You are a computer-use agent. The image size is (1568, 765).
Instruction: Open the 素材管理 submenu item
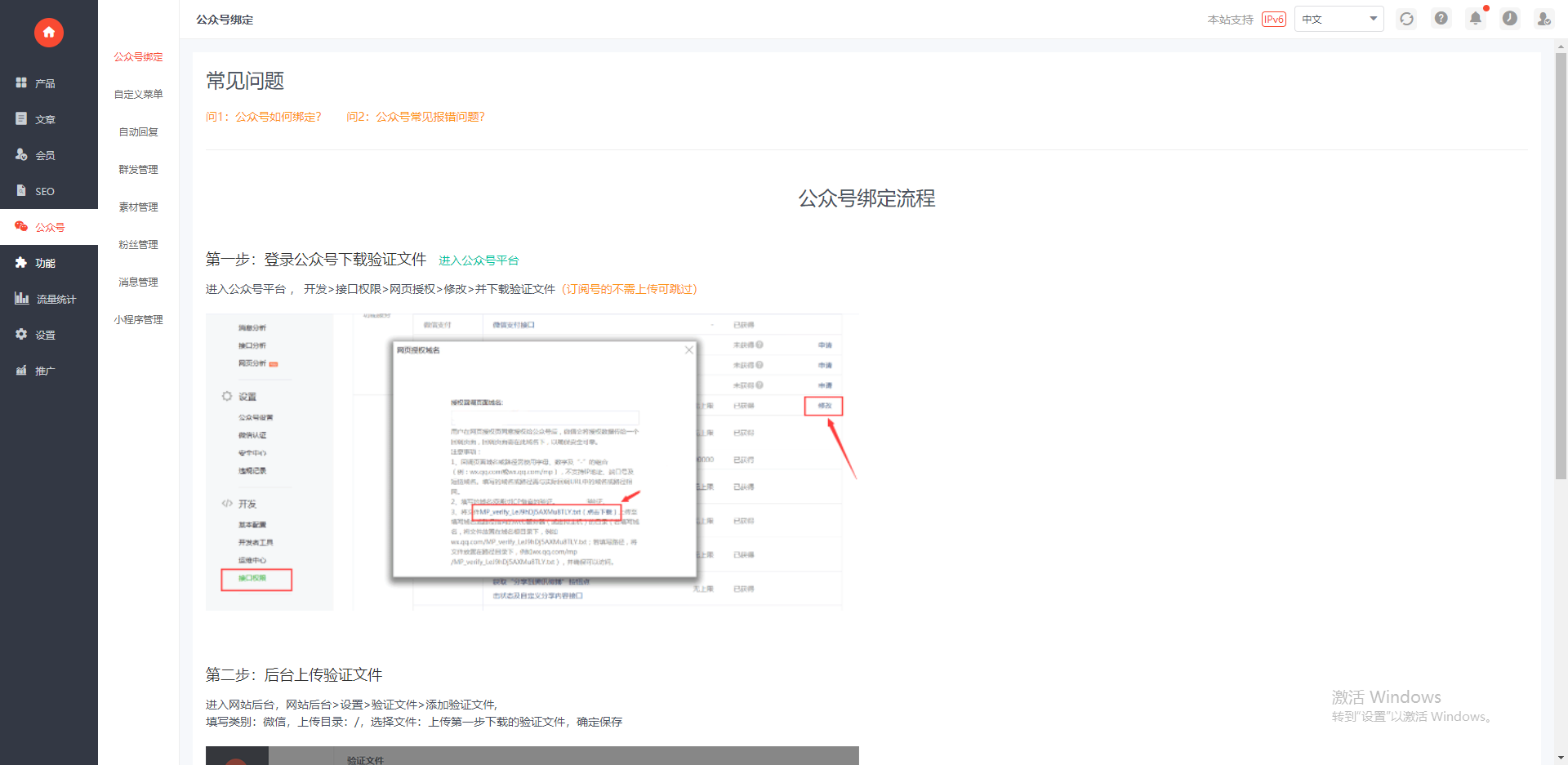pos(138,207)
